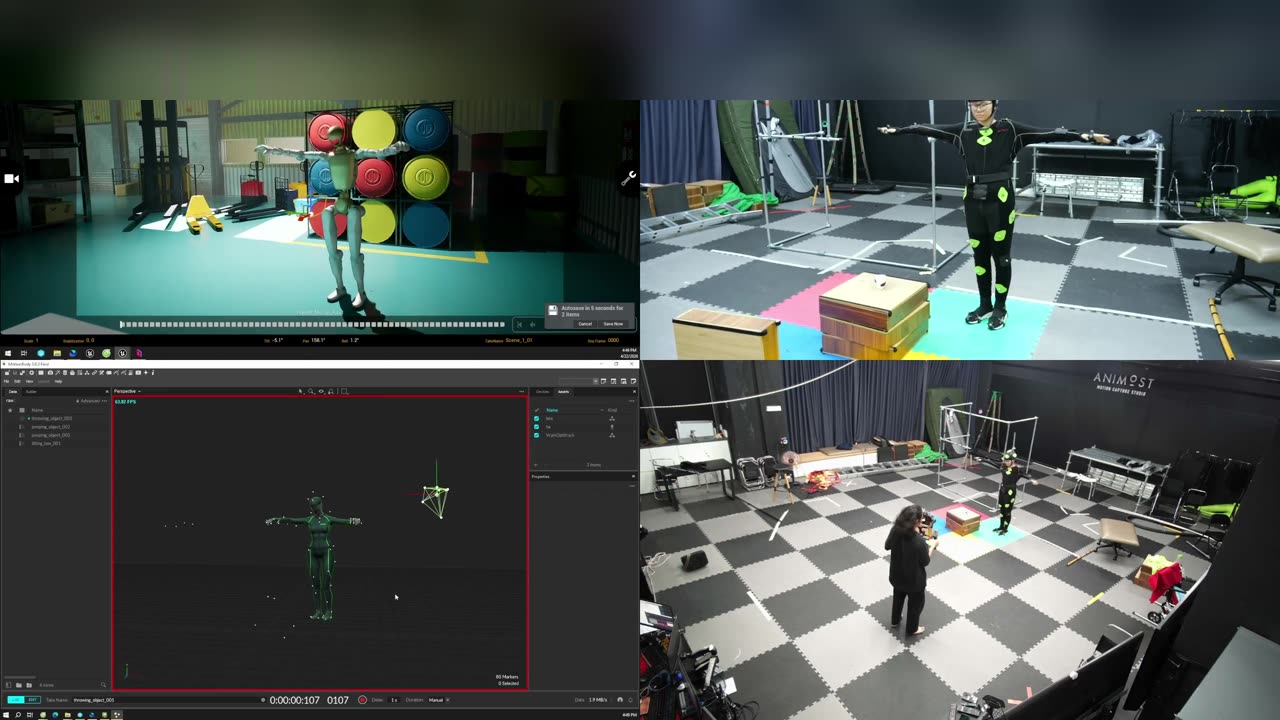Click the '1.9 MB/s' data rate readout
The image size is (1280, 720).
[598, 700]
